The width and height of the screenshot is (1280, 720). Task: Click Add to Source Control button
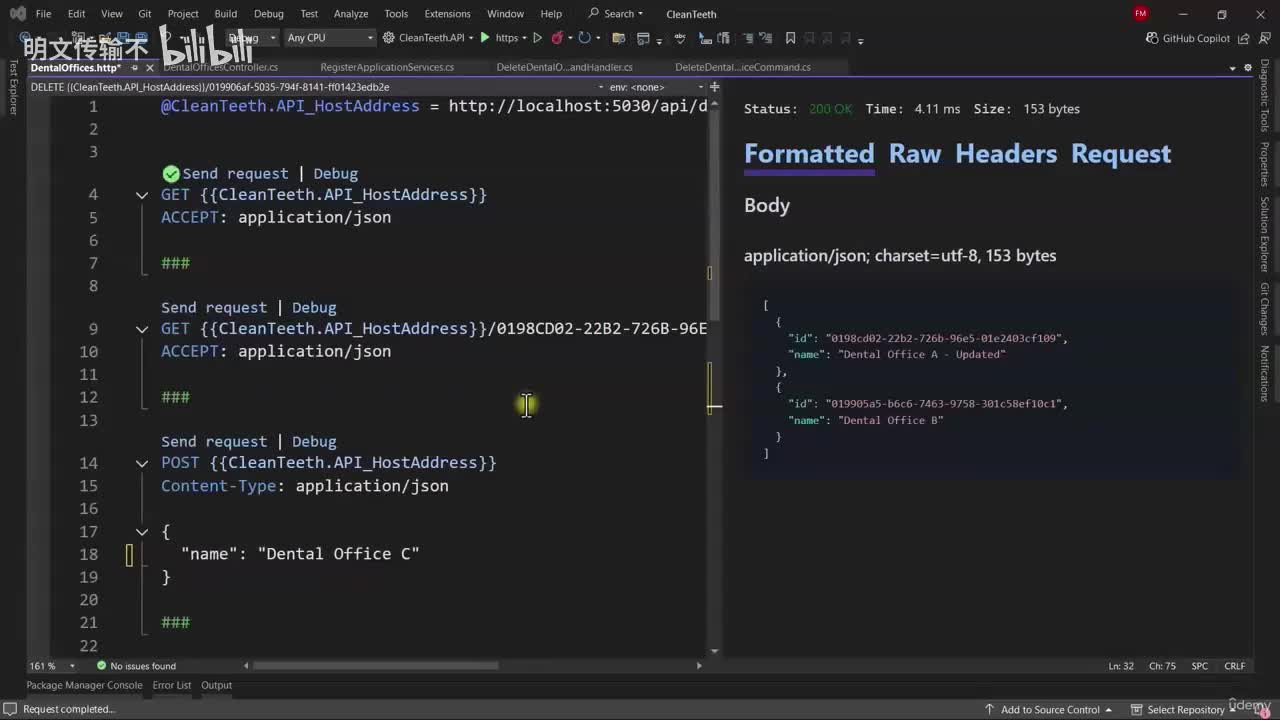[x=1049, y=709]
